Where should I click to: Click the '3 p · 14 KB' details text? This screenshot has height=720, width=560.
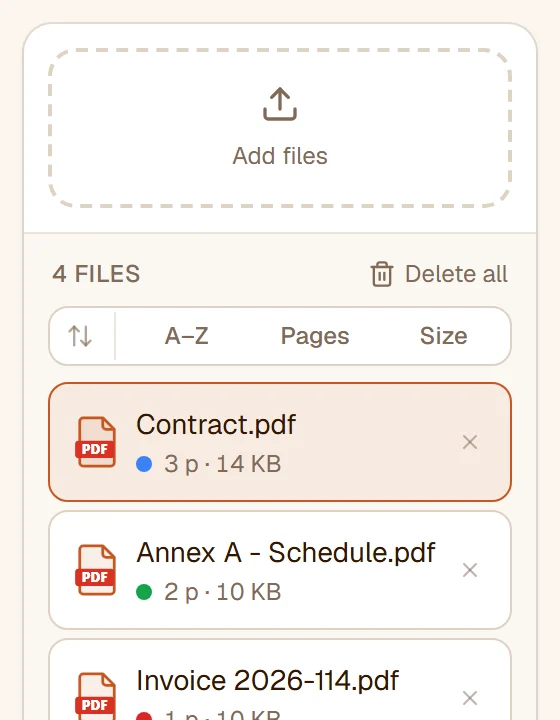point(223,464)
